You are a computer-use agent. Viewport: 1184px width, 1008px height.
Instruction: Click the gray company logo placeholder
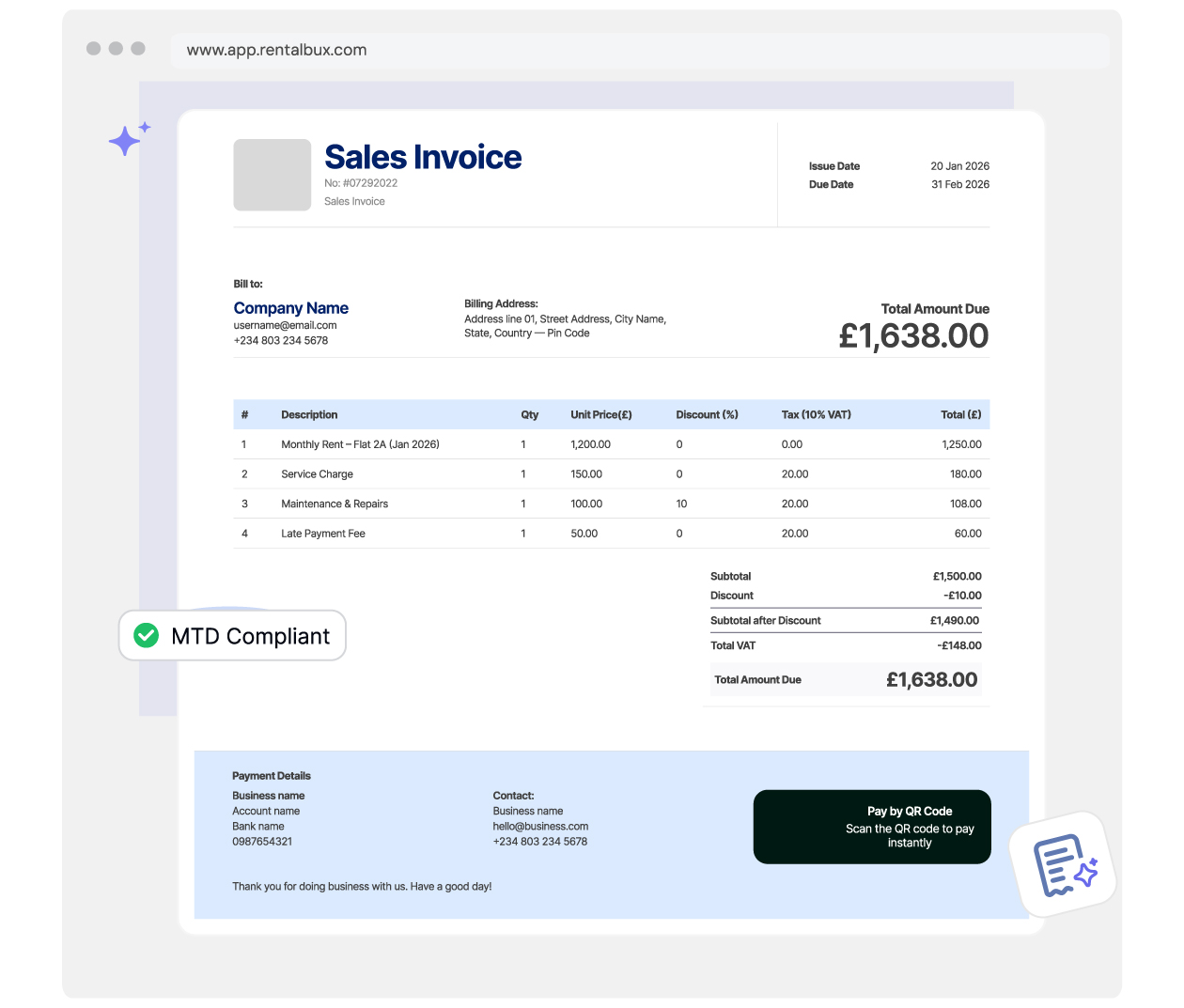tap(273, 175)
